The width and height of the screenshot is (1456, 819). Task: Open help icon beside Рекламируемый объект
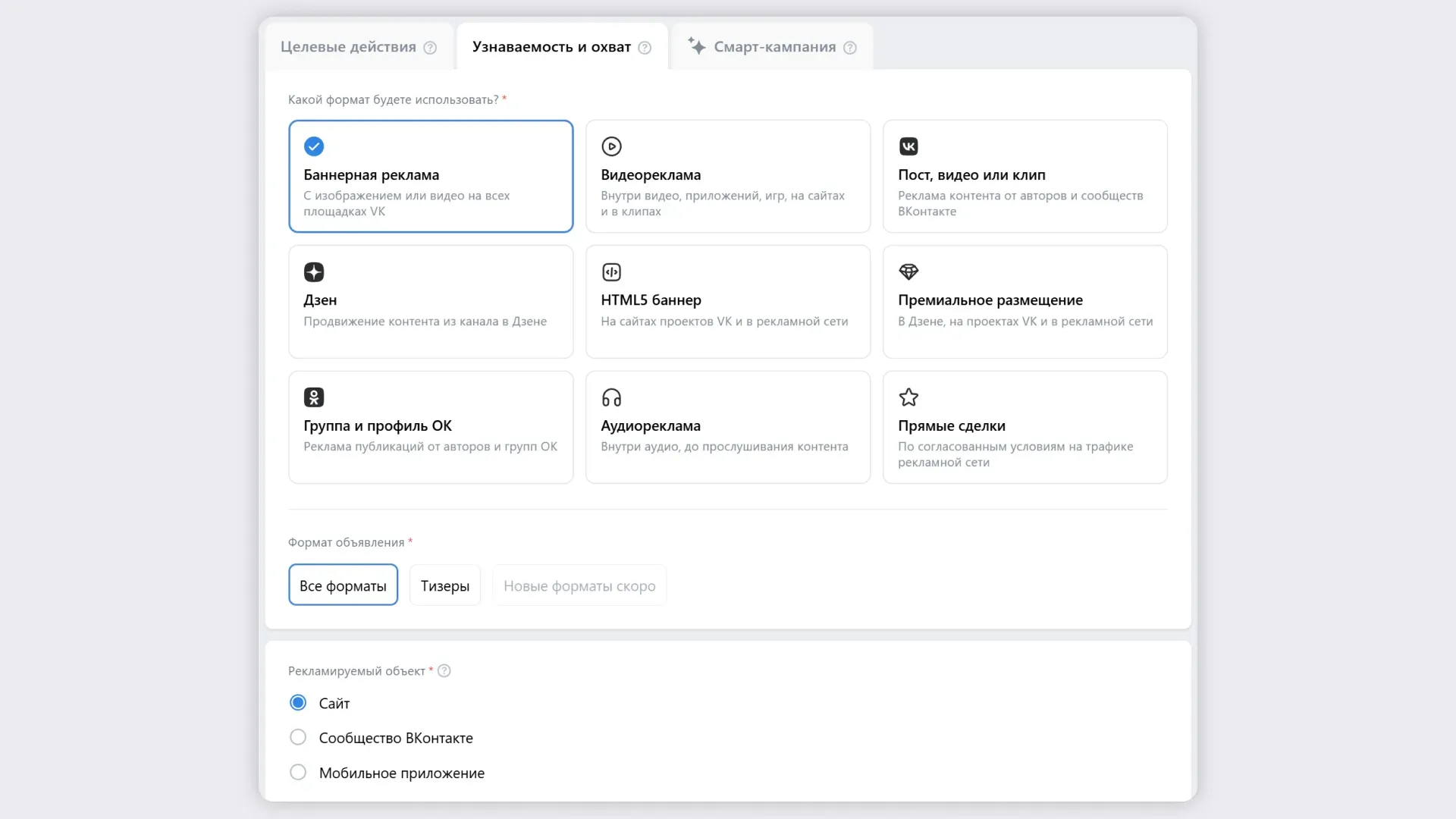pos(444,671)
